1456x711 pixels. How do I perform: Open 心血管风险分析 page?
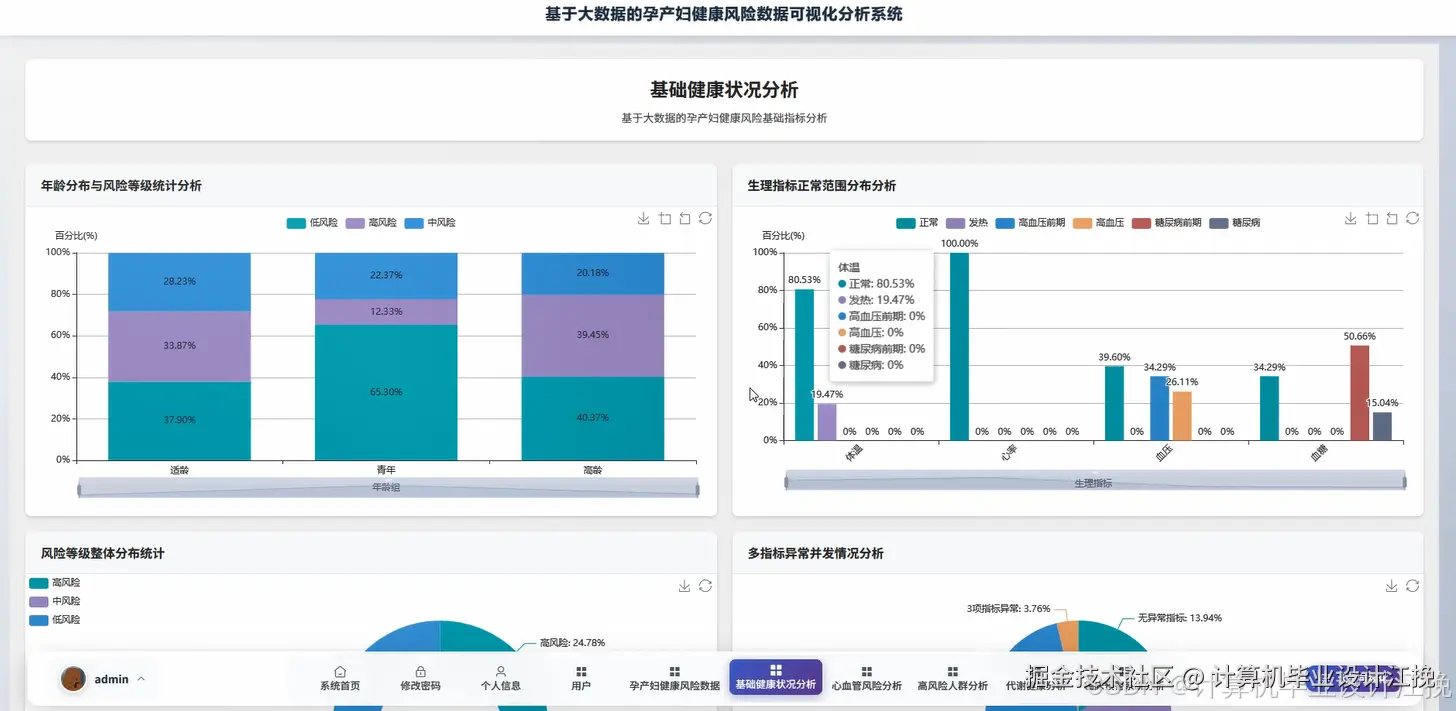[867, 679]
